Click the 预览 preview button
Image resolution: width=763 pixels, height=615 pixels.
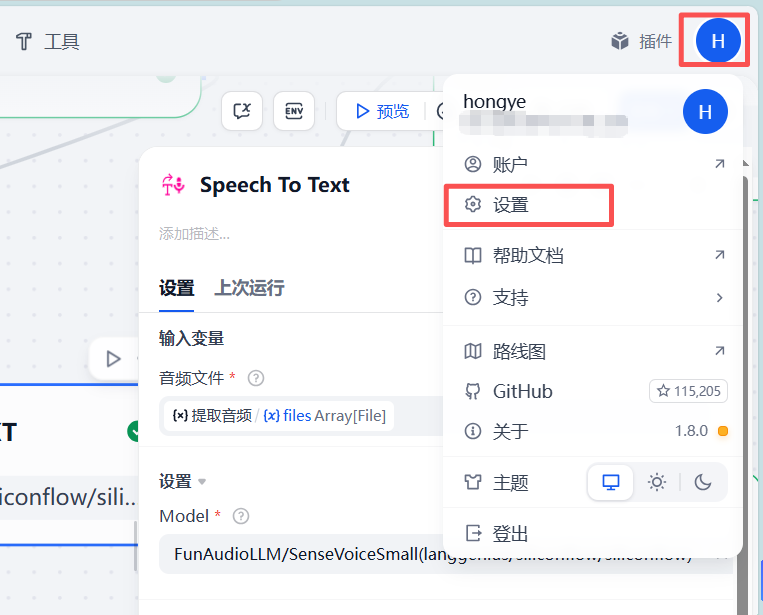click(381, 111)
